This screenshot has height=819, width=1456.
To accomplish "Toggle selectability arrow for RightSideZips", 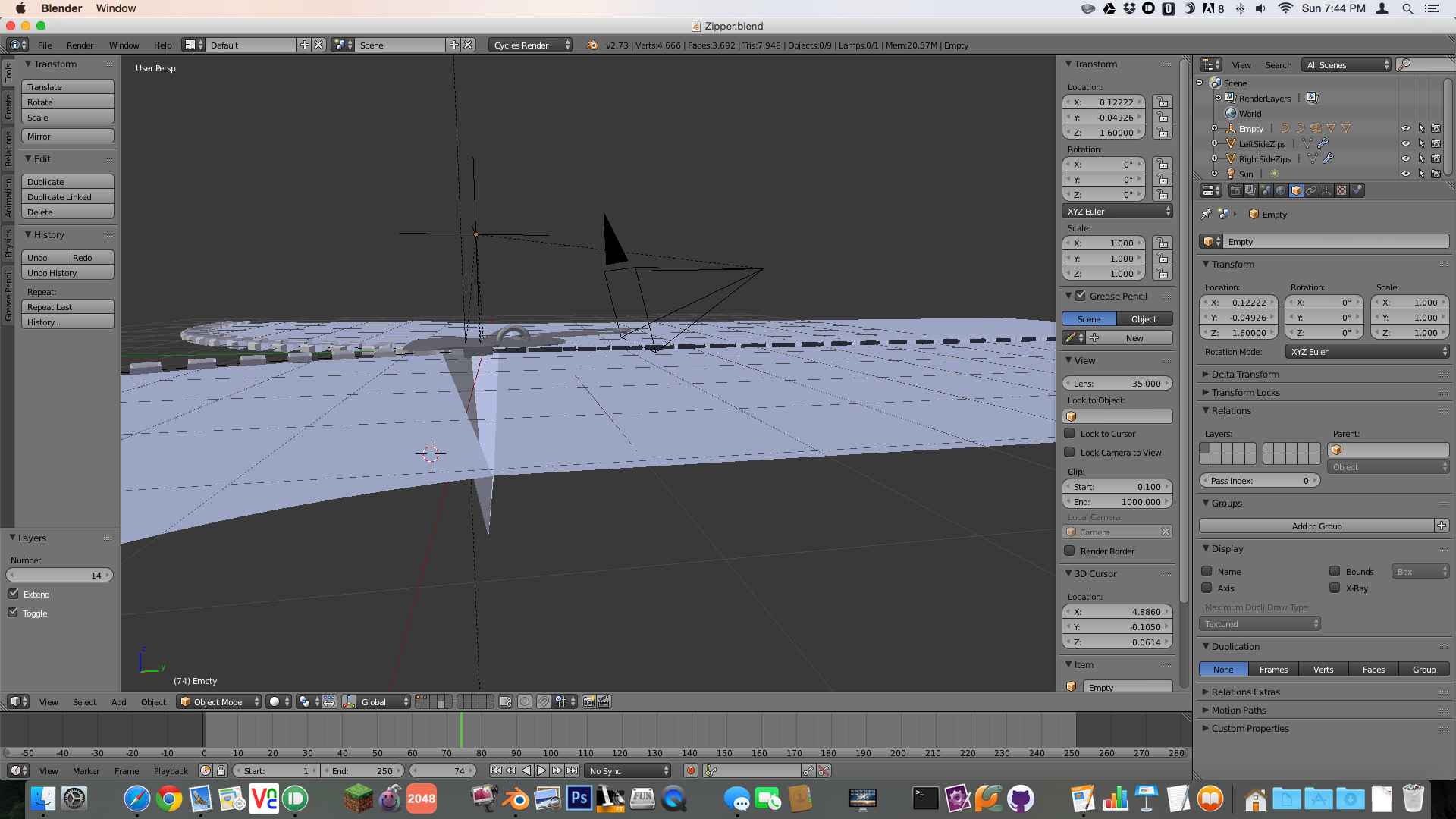I will 1421,159.
